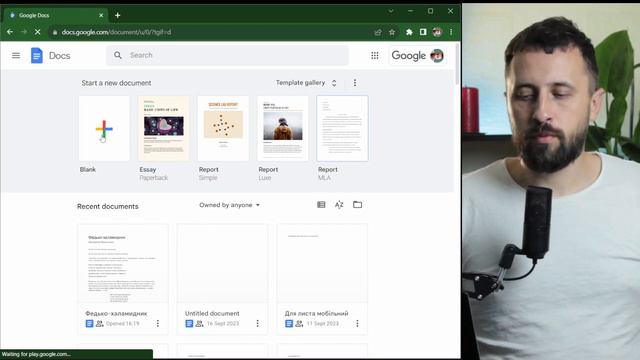Click the 'Docs' title text
Screen dimensions: 640x360
[60, 56]
